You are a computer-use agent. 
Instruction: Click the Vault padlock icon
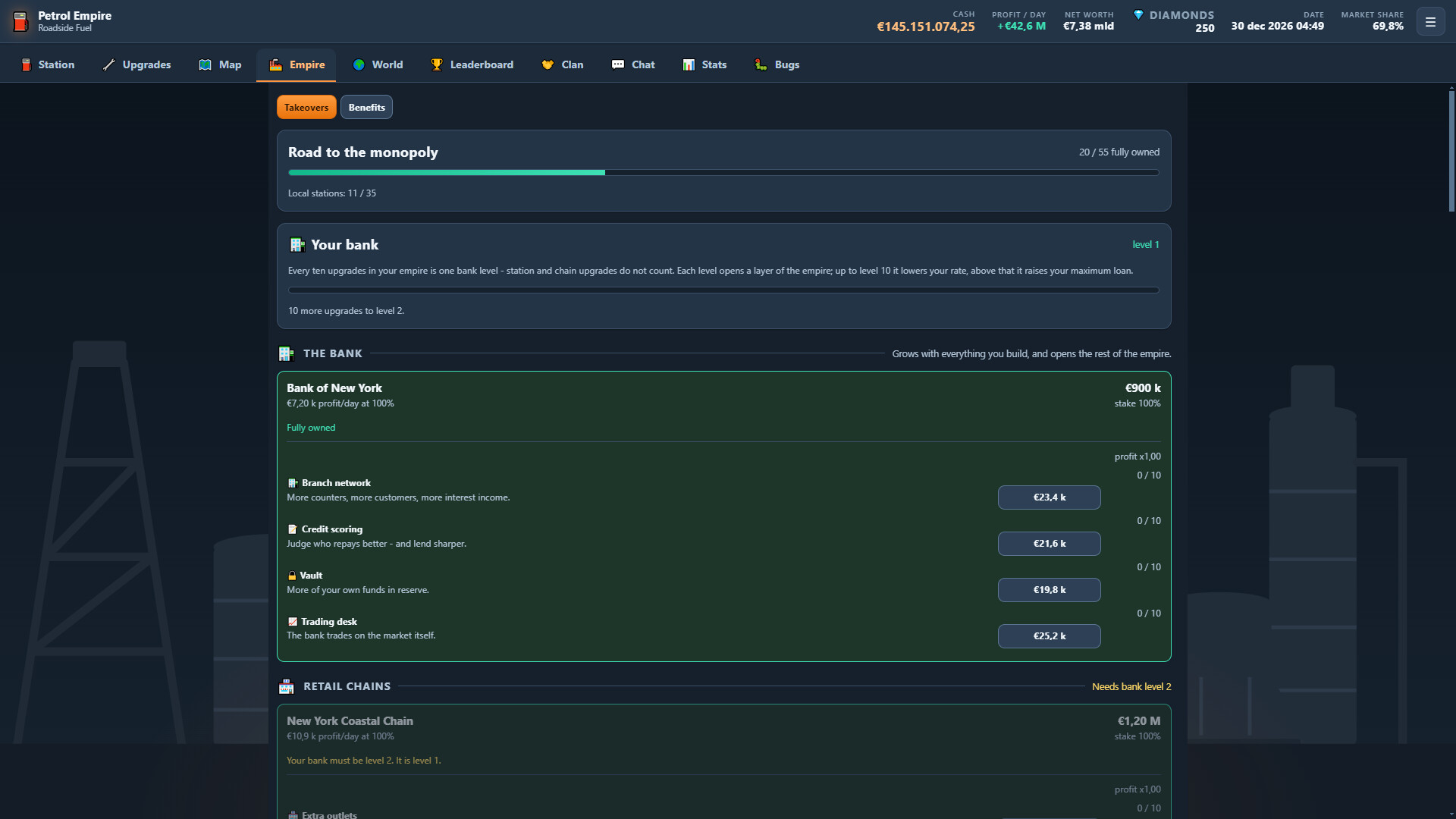(292, 576)
